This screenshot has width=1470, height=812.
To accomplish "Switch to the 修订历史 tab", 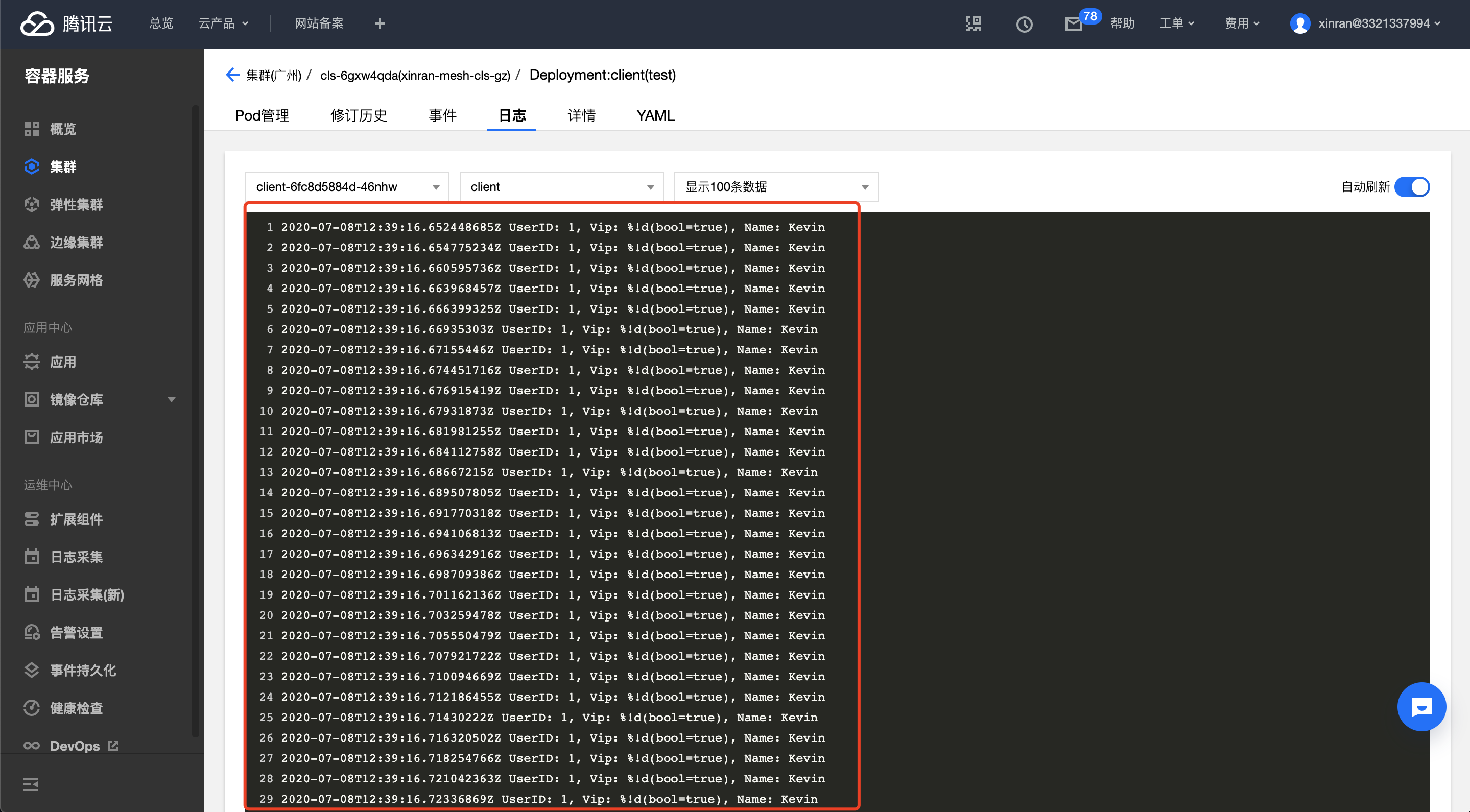I will [359, 115].
